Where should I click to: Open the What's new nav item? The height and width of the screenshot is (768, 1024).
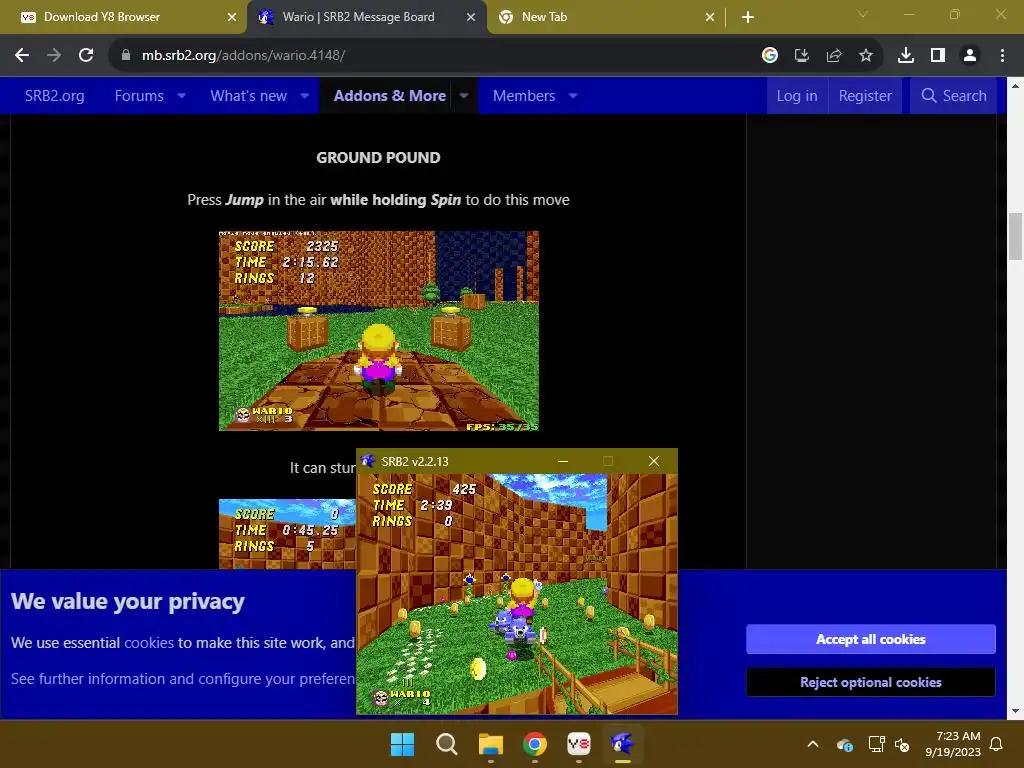(x=248, y=96)
